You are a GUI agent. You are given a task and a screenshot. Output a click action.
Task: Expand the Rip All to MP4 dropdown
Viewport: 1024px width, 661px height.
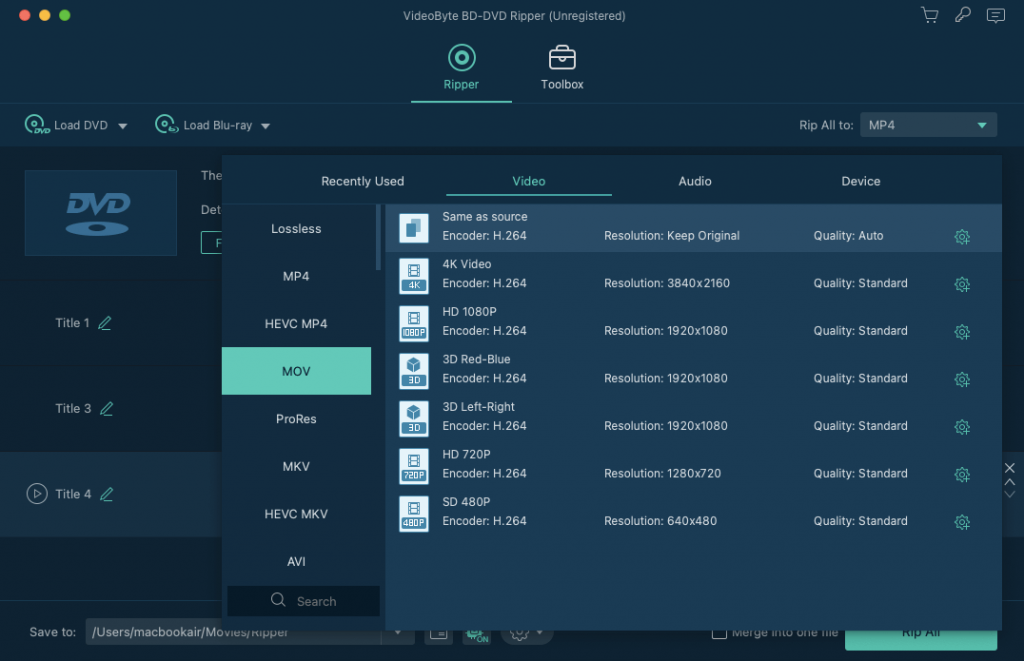[x=928, y=125]
